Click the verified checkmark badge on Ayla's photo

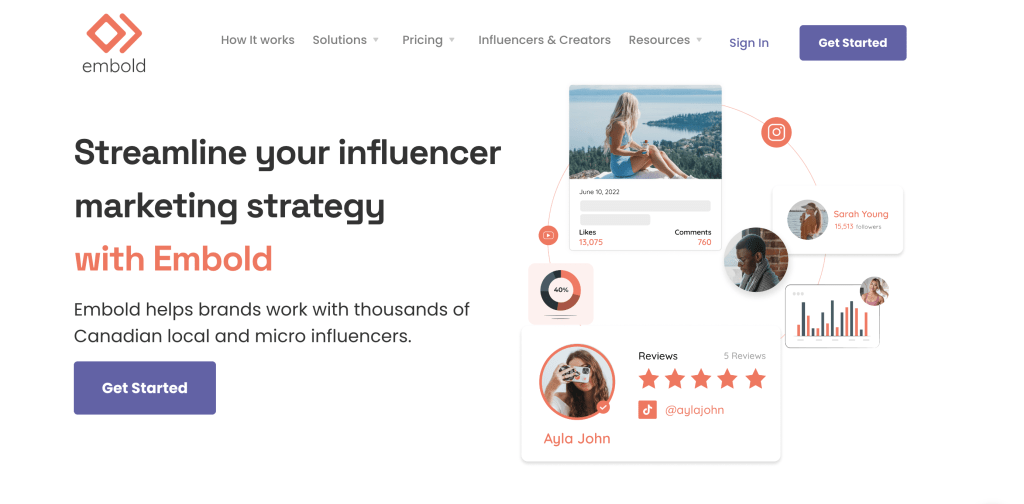pyautogui.click(x=603, y=407)
